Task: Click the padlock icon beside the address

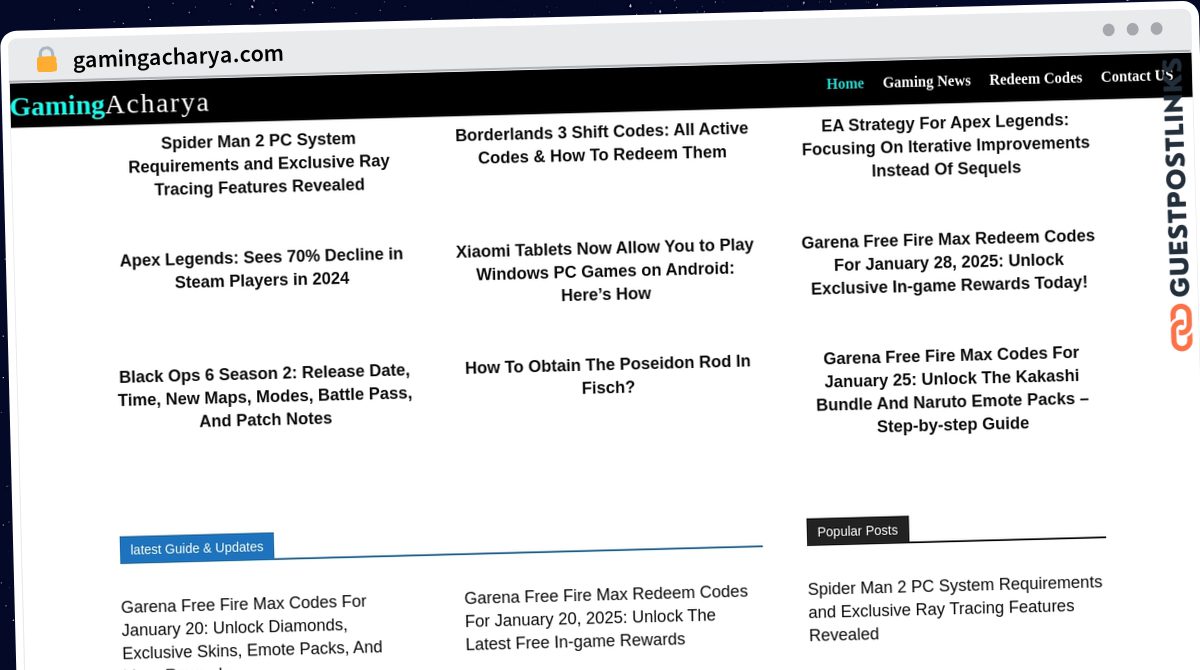Action: click(47, 60)
